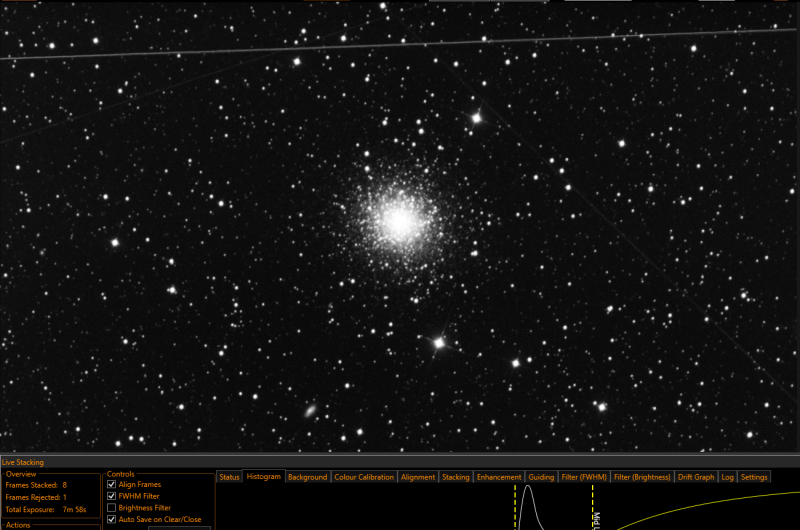The width and height of the screenshot is (800, 530).
Task: Click the Actions group label
Action: pyautogui.click(x=18, y=525)
